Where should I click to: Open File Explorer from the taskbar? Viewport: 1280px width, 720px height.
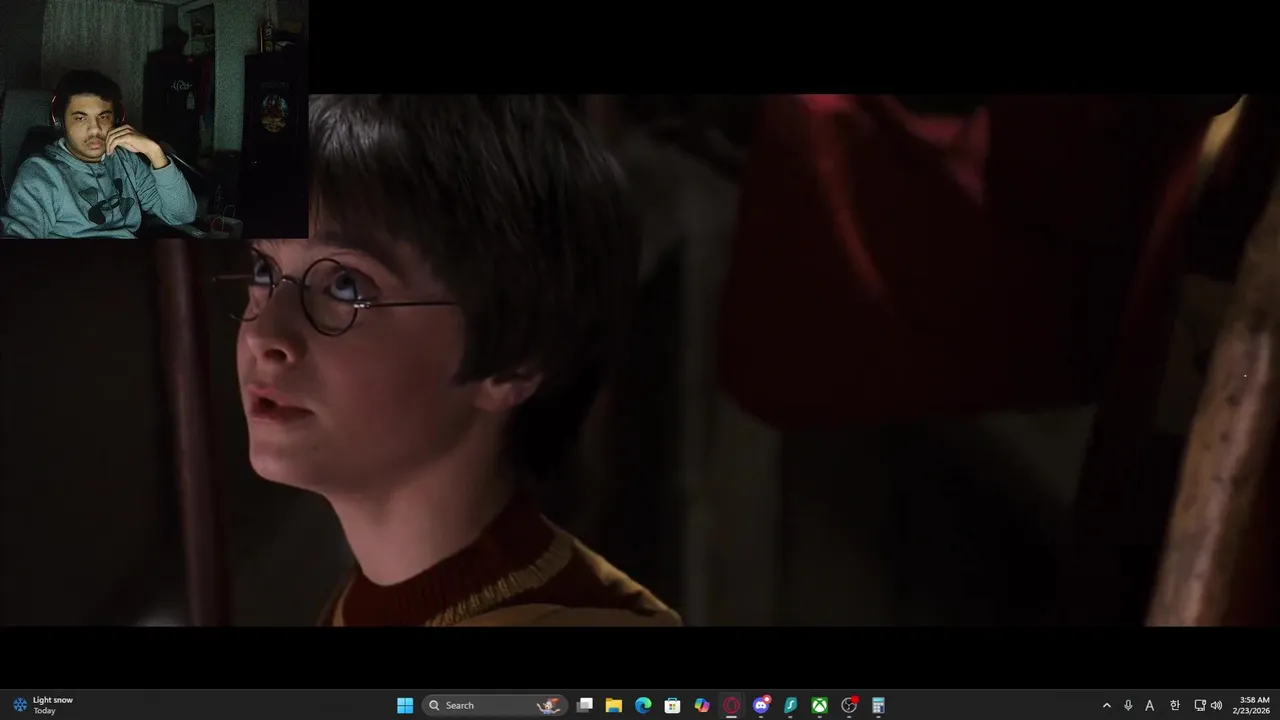tap(614, 705)
